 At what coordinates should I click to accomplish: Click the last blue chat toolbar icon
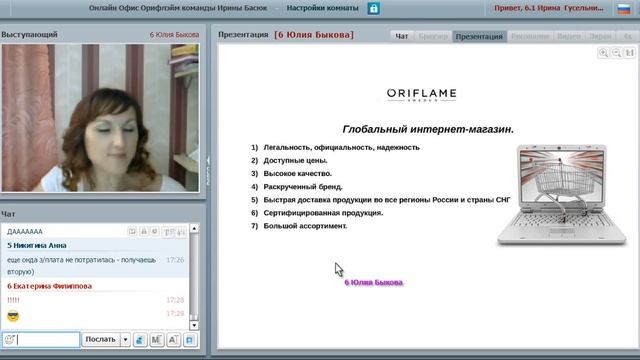click(x=190, y=340)
